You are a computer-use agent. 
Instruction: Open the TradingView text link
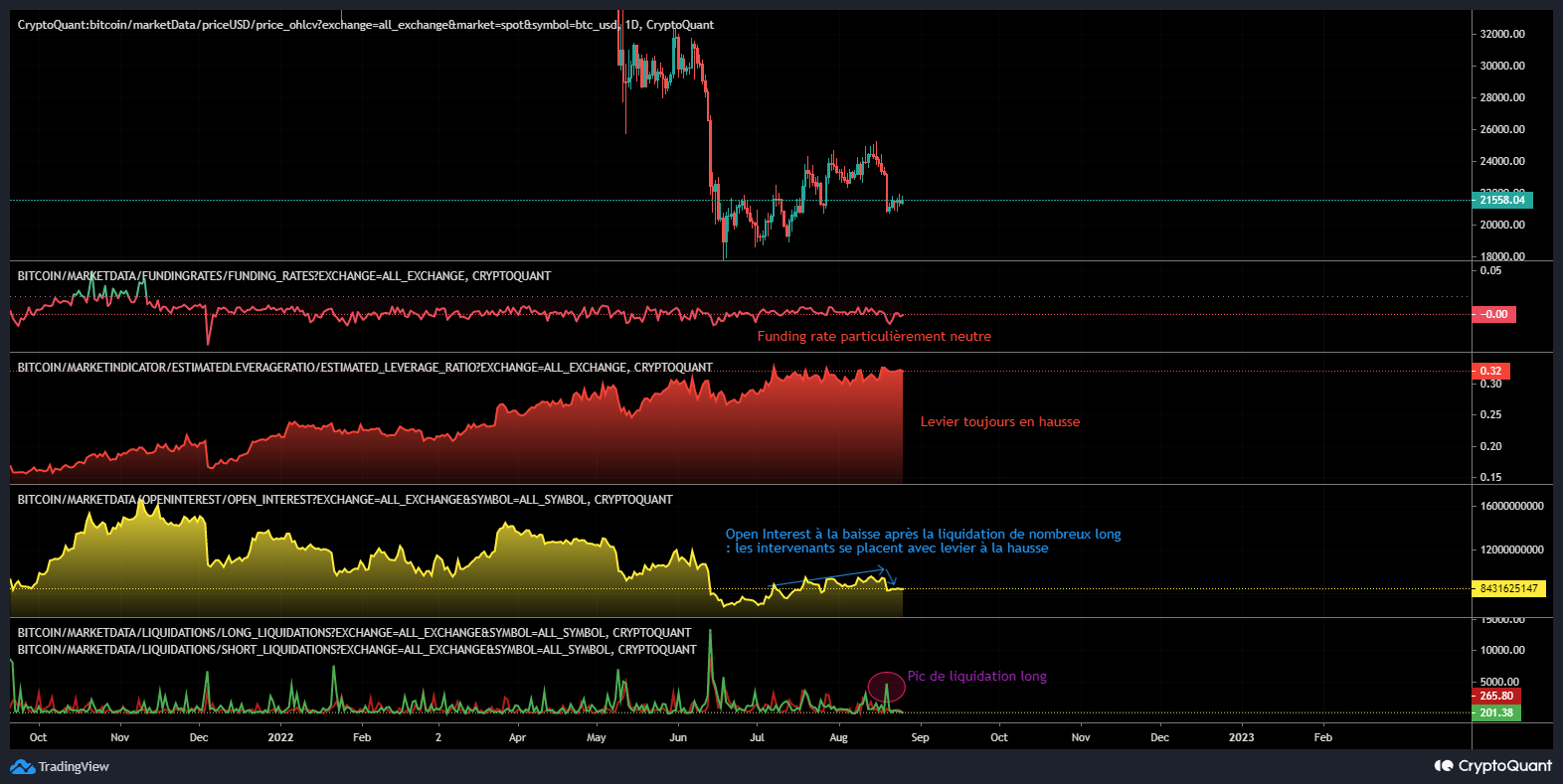point(74,766)
